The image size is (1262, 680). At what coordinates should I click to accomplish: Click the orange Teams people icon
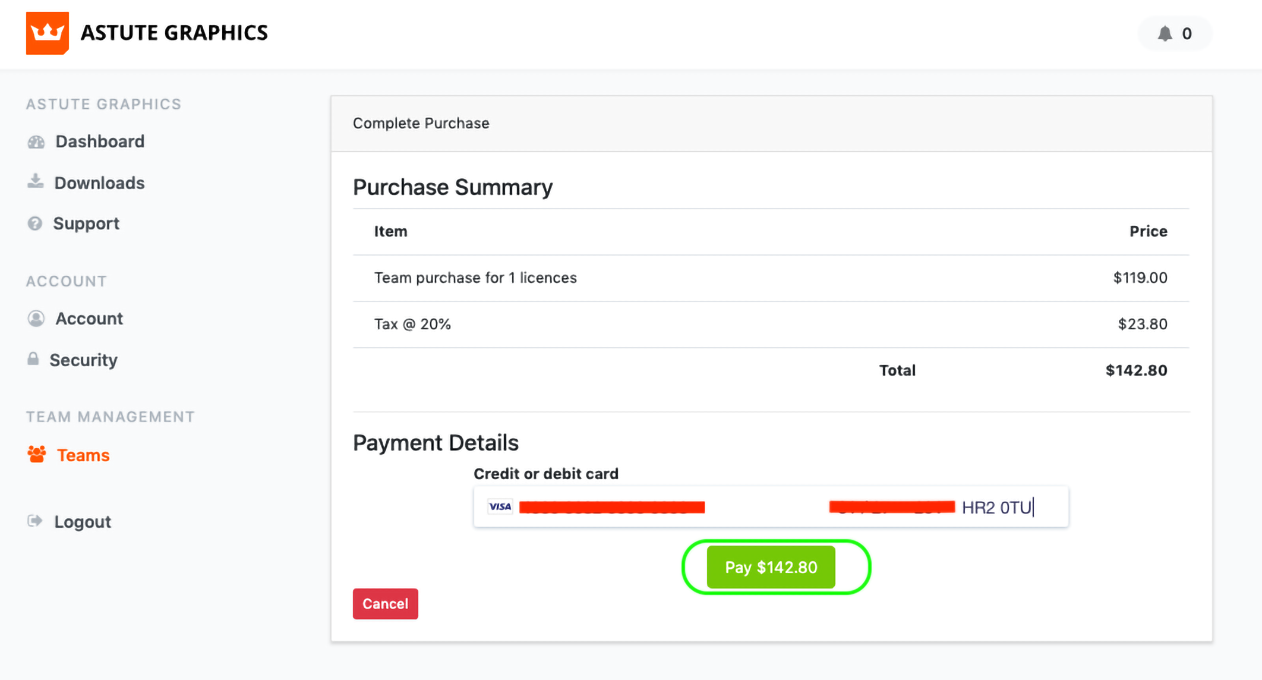(x=37, y=455)
